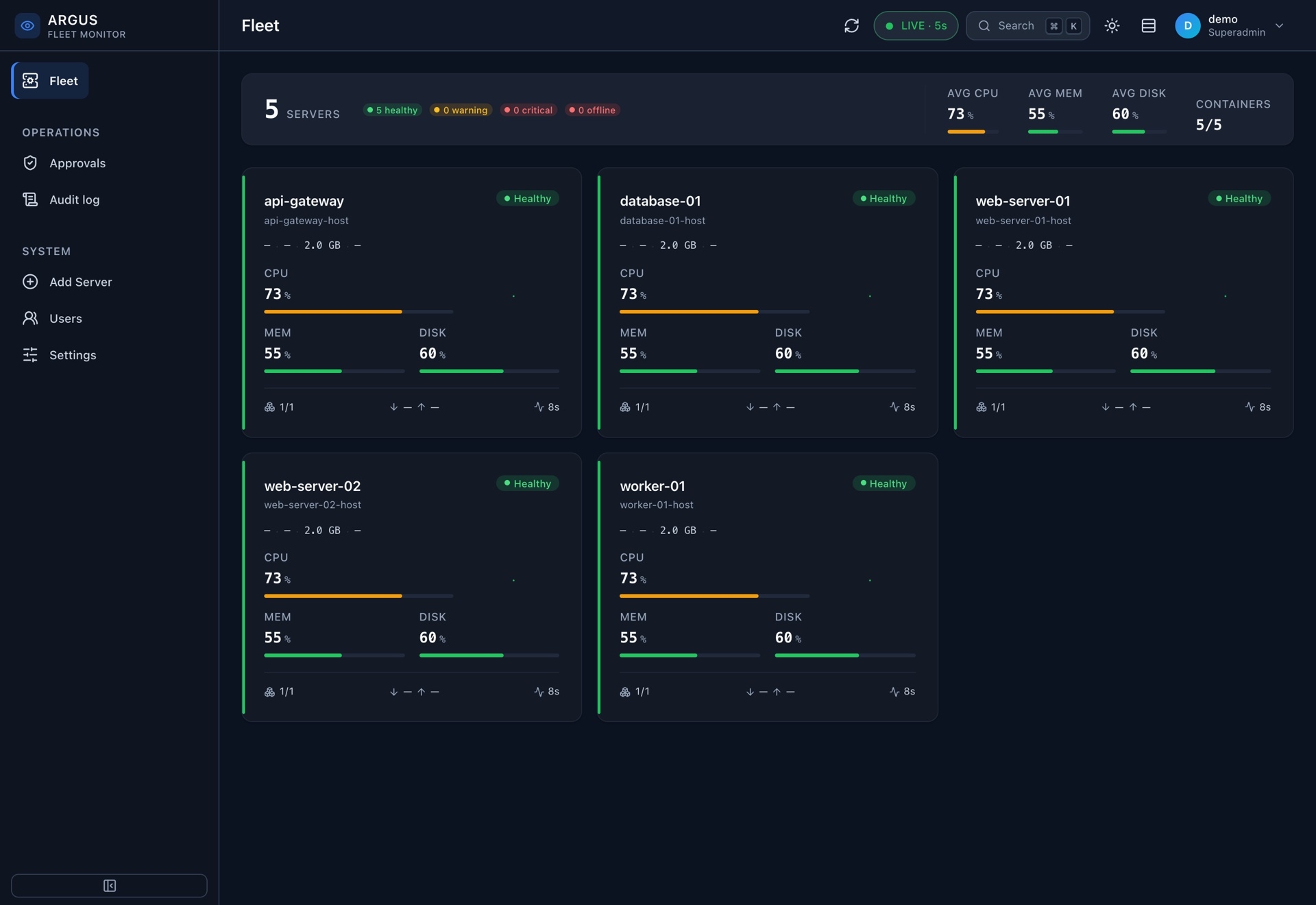Open Settings page
The width and height of the screenshot is (1316, 905).
[x=73, y=354]
